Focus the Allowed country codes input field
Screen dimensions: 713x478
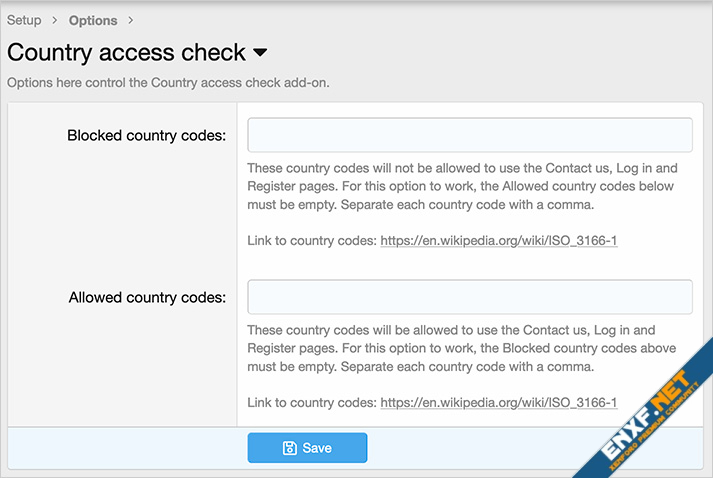pos(470,297)
